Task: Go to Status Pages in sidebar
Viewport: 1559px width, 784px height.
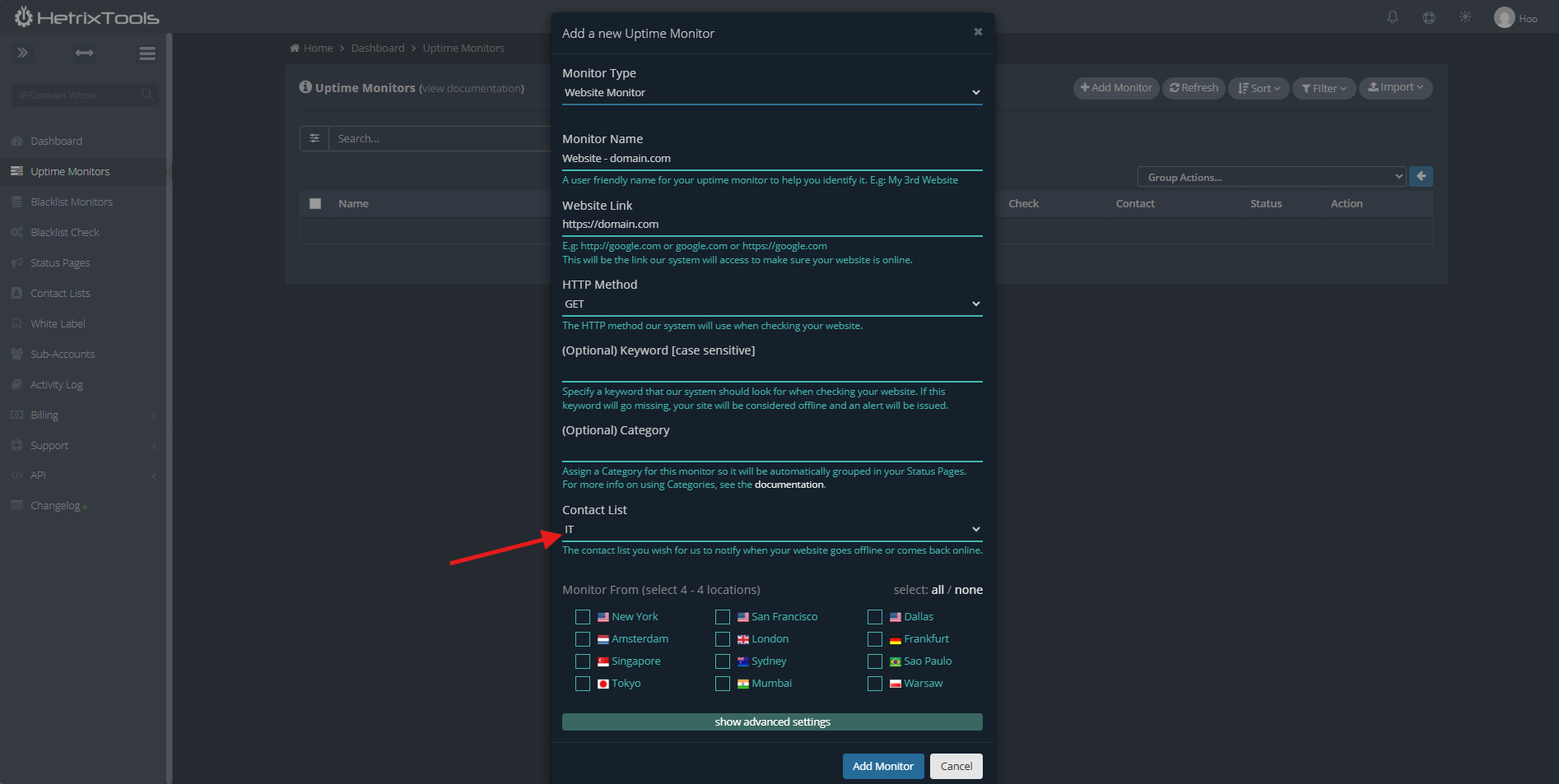Action: pos(60,263)
